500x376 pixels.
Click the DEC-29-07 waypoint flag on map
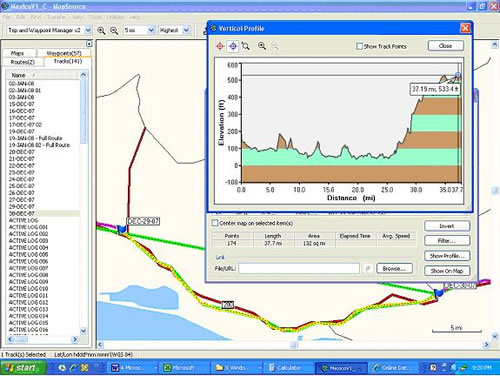click(122, 229)
